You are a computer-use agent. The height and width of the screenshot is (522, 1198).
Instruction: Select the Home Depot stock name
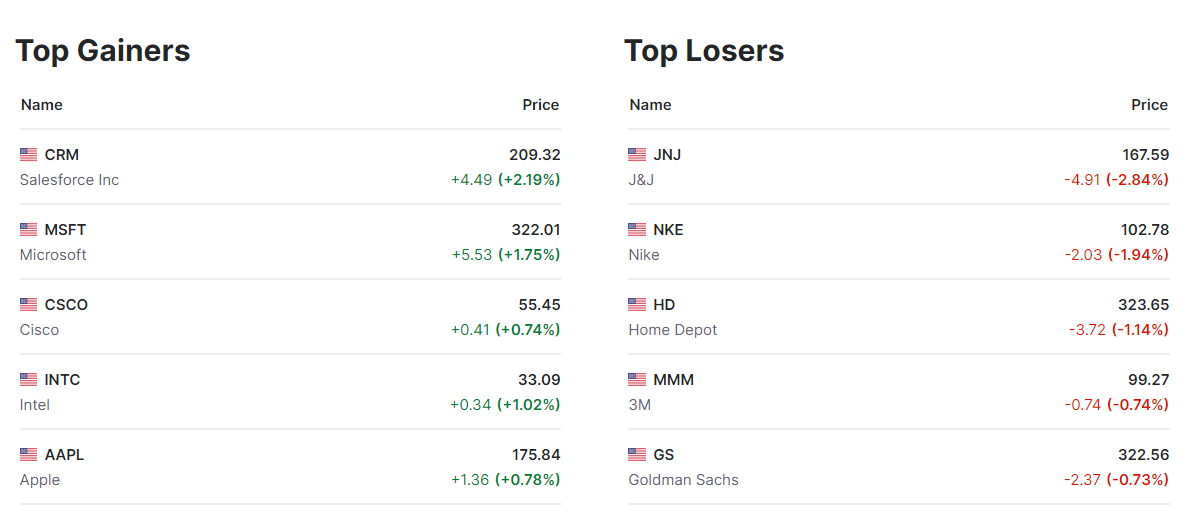click(673, 330)
